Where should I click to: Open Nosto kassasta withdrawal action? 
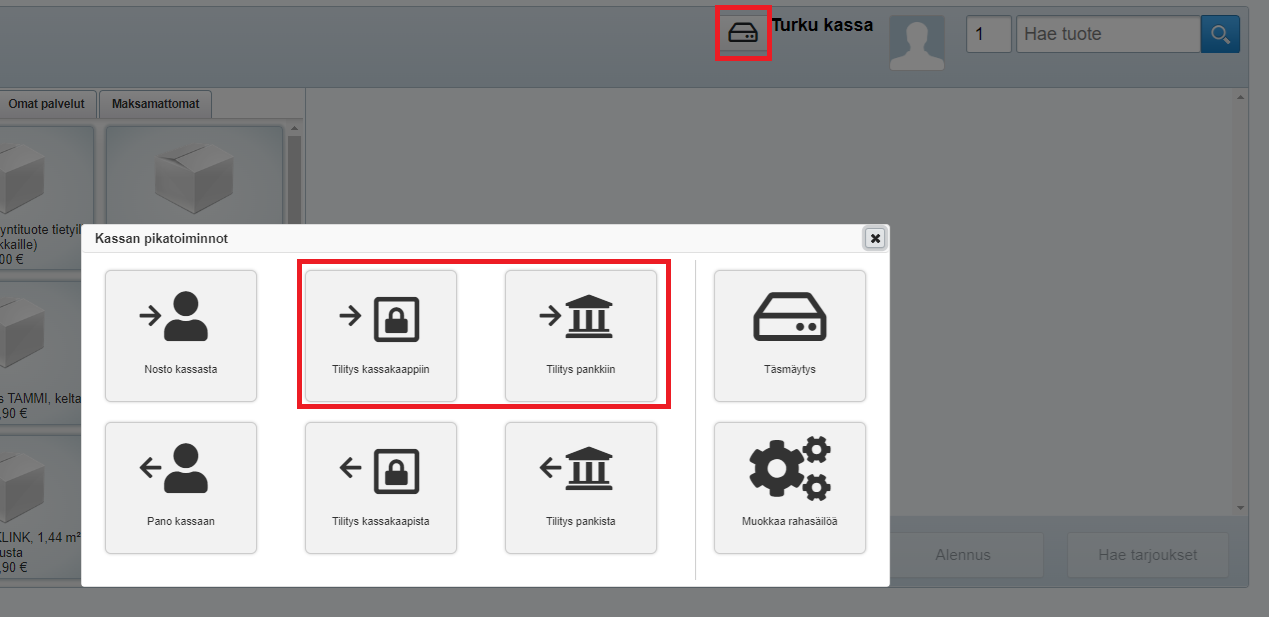pyautogui.click(x=181, y=336)
